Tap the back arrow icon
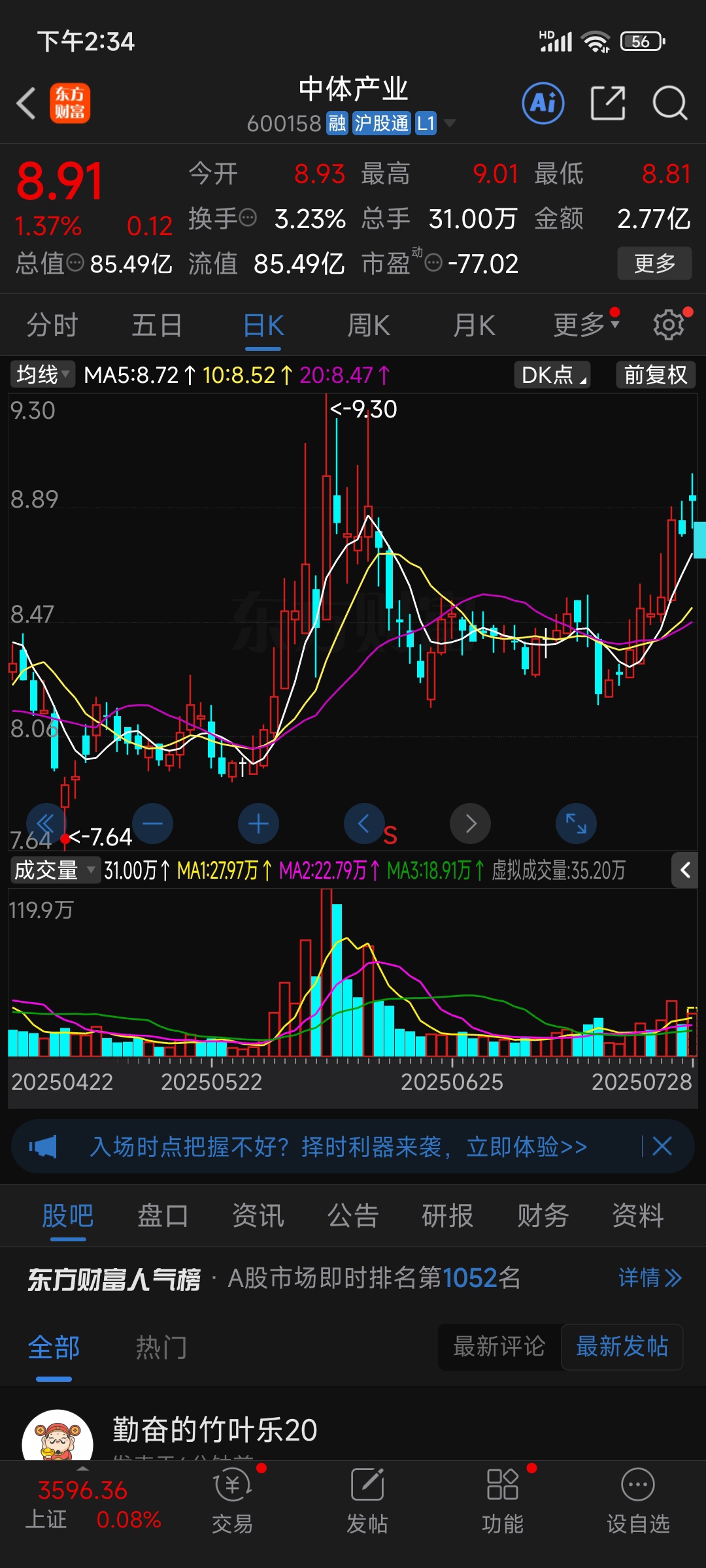The image size is (706, 1568). 26,103
